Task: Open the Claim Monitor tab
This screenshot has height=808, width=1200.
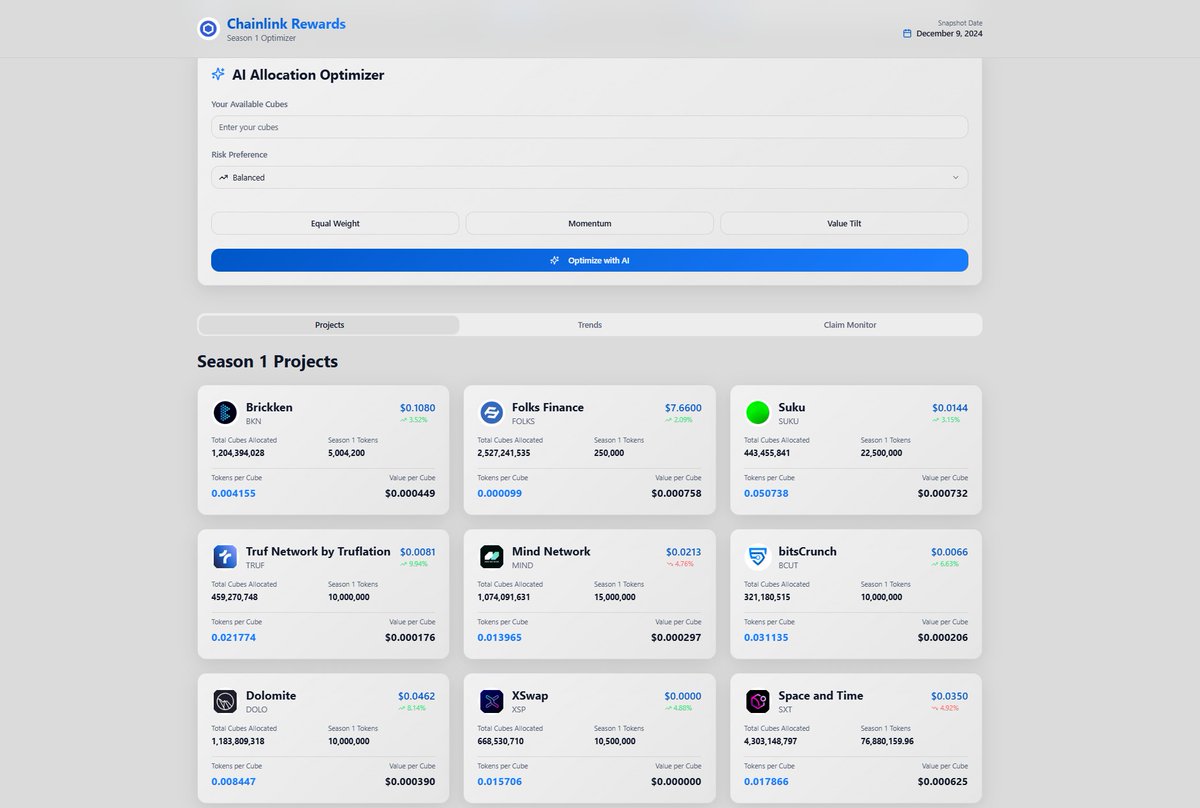Action: click(850, 325)
